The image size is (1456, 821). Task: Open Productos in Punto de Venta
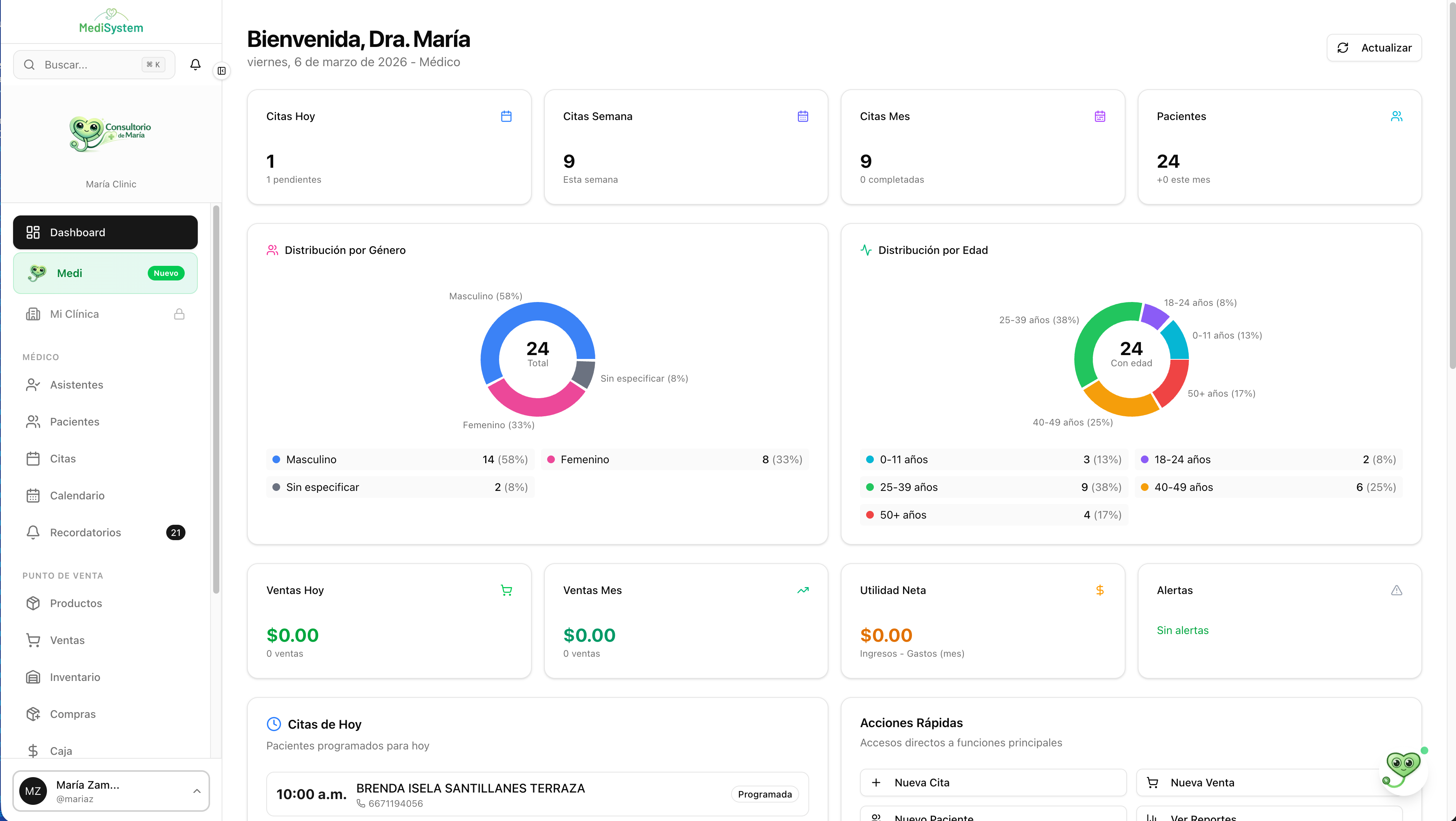[x=105, y=604]
